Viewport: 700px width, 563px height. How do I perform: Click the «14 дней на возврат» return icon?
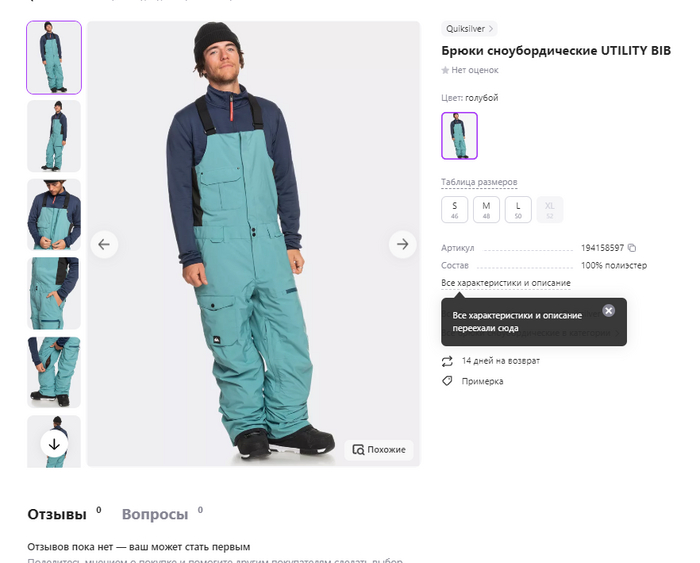pyautogui.click(x=447, y=361)
